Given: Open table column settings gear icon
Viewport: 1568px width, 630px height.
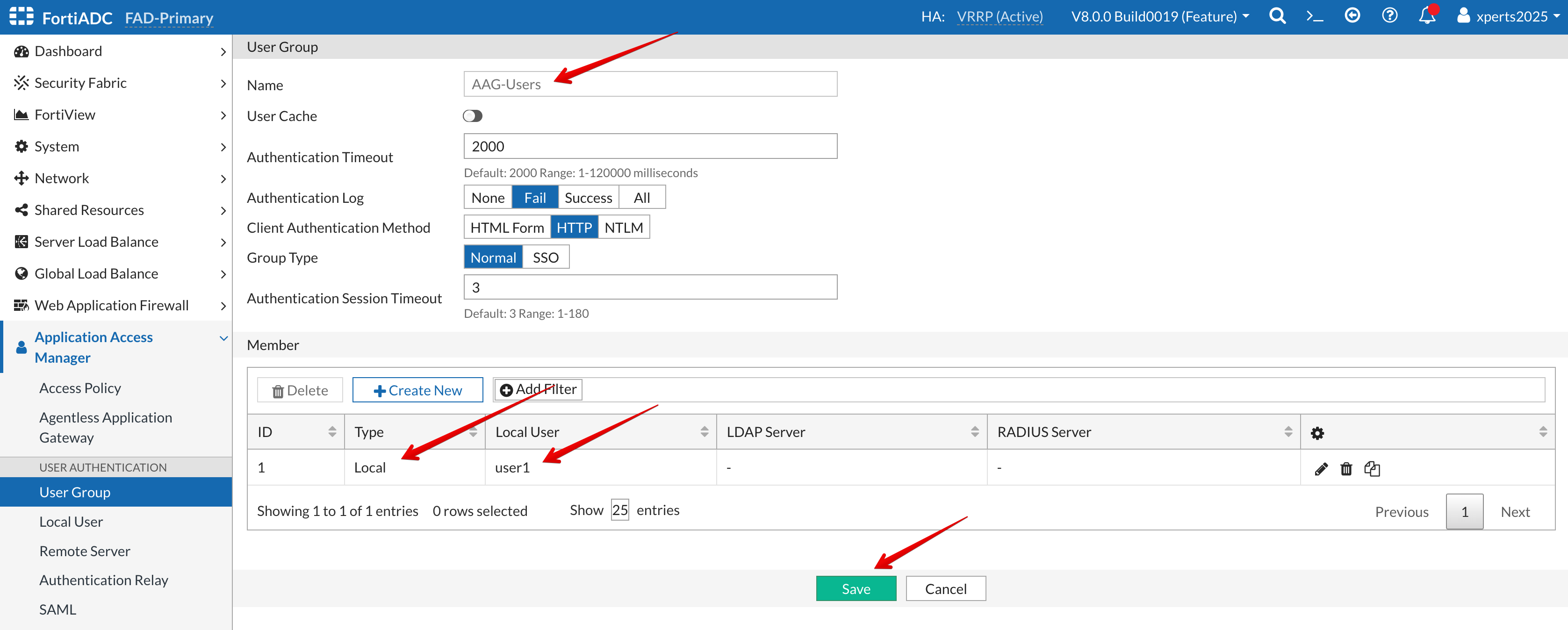Looking at the screenshot, I should (1317, 433).
